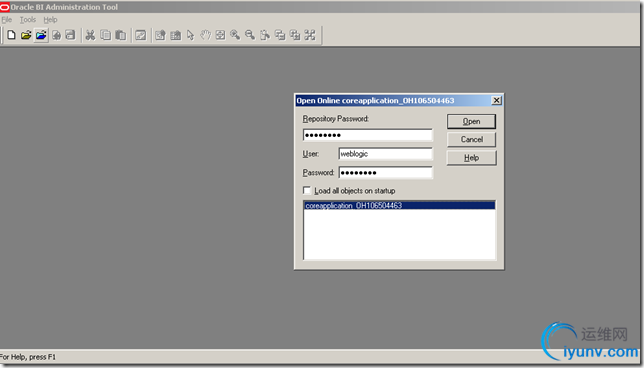Click the Zoom Out magnifier icon
644x368 pixels.
[x=250, y=35]
